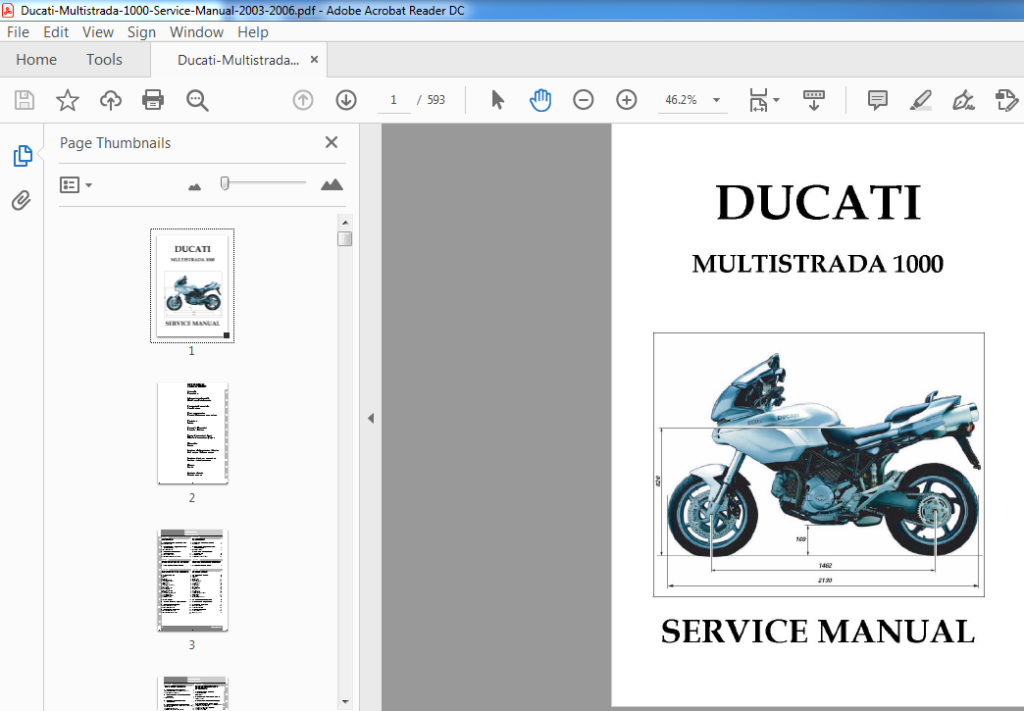Zoom out with the minus icon
Screen dimensions: 1024x711
coord(583,100)
